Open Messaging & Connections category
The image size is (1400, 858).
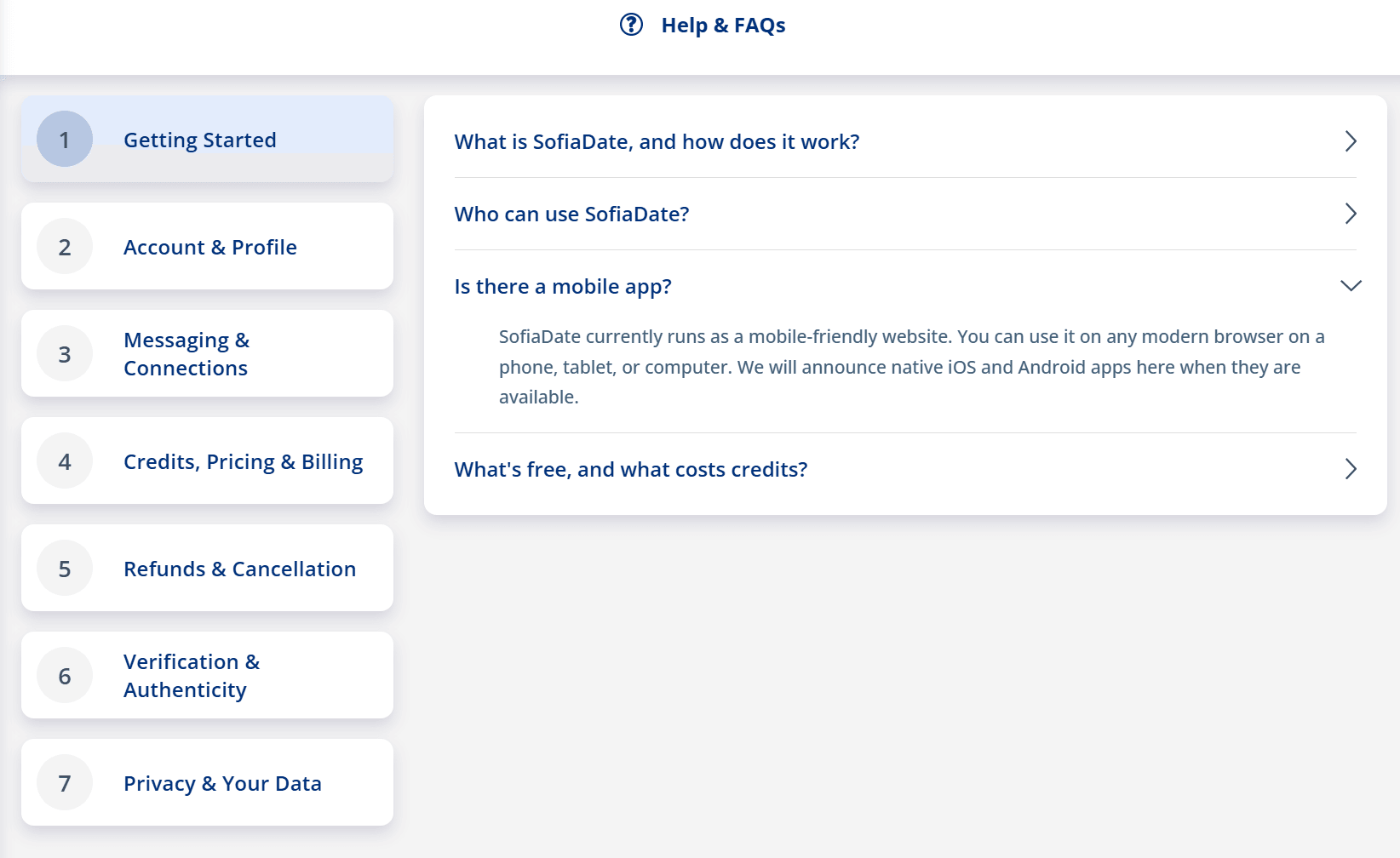pyautogui.click(x=207, y=353)
